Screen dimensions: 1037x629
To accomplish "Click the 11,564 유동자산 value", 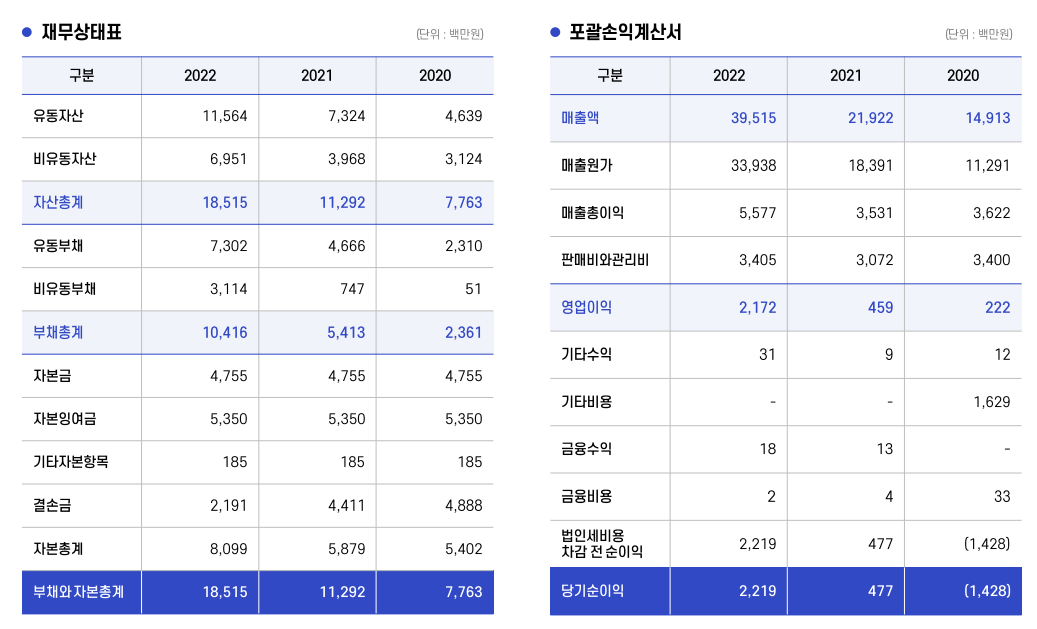I will (x=225, y=116).
